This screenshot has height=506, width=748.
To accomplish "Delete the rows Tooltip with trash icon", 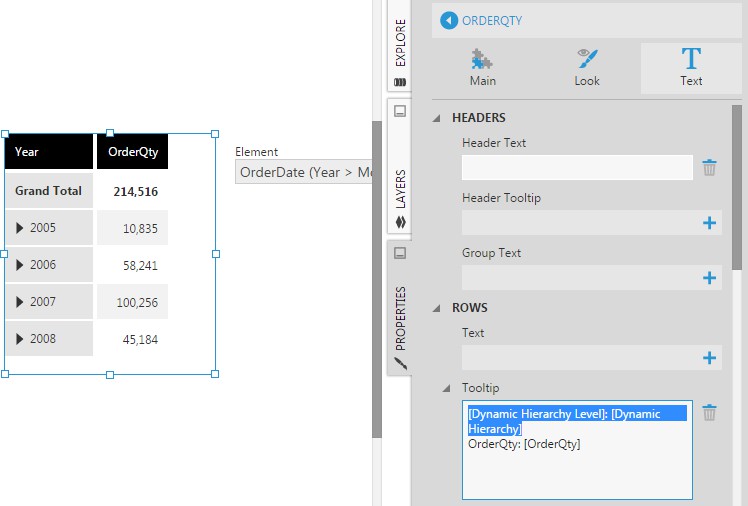I will click(709, 413).
